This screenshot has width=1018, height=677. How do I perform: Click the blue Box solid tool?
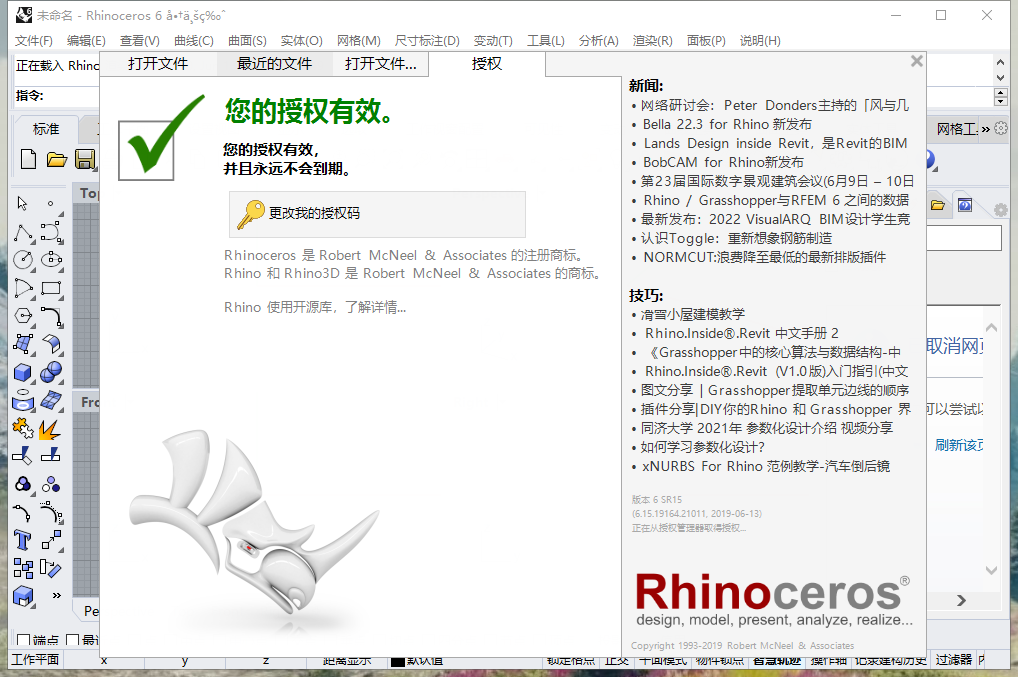coord(23,373)
